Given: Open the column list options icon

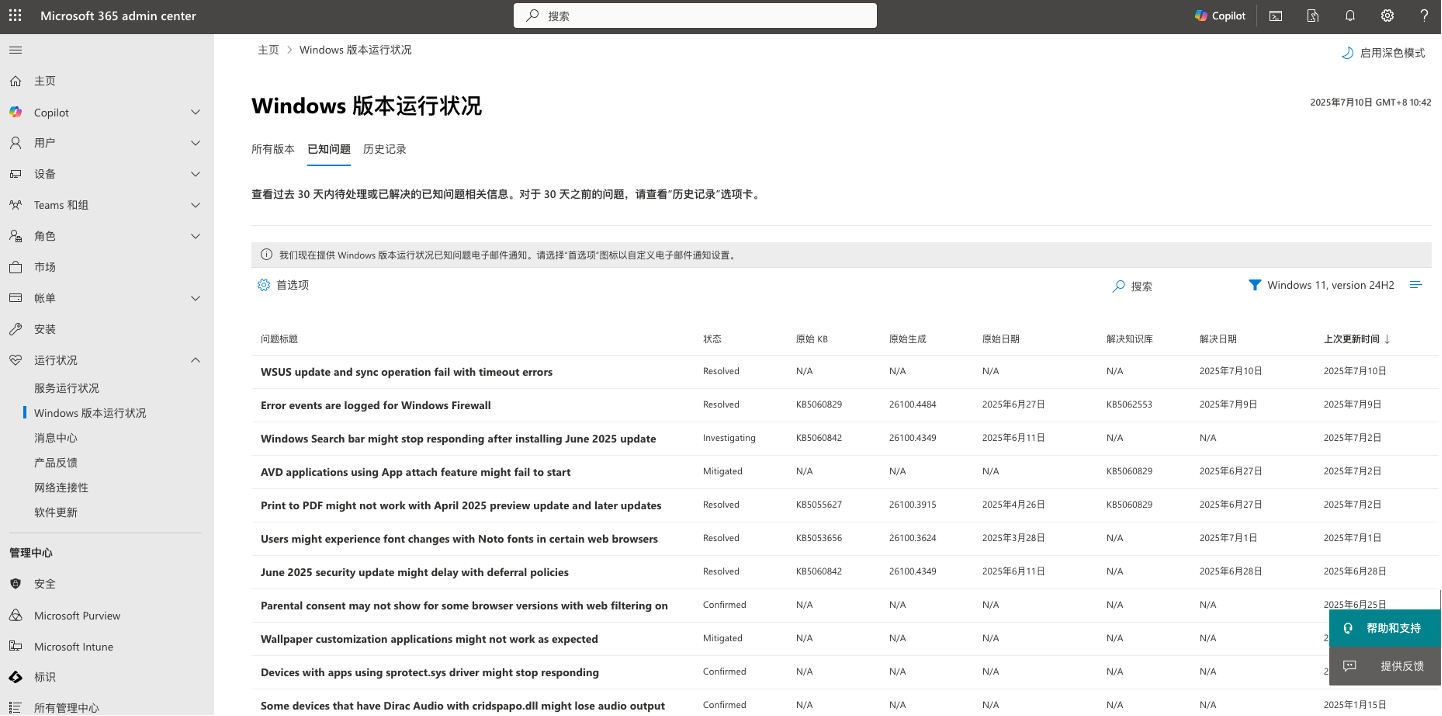Looking at the screenshot, I should [x=1416, y=285].
